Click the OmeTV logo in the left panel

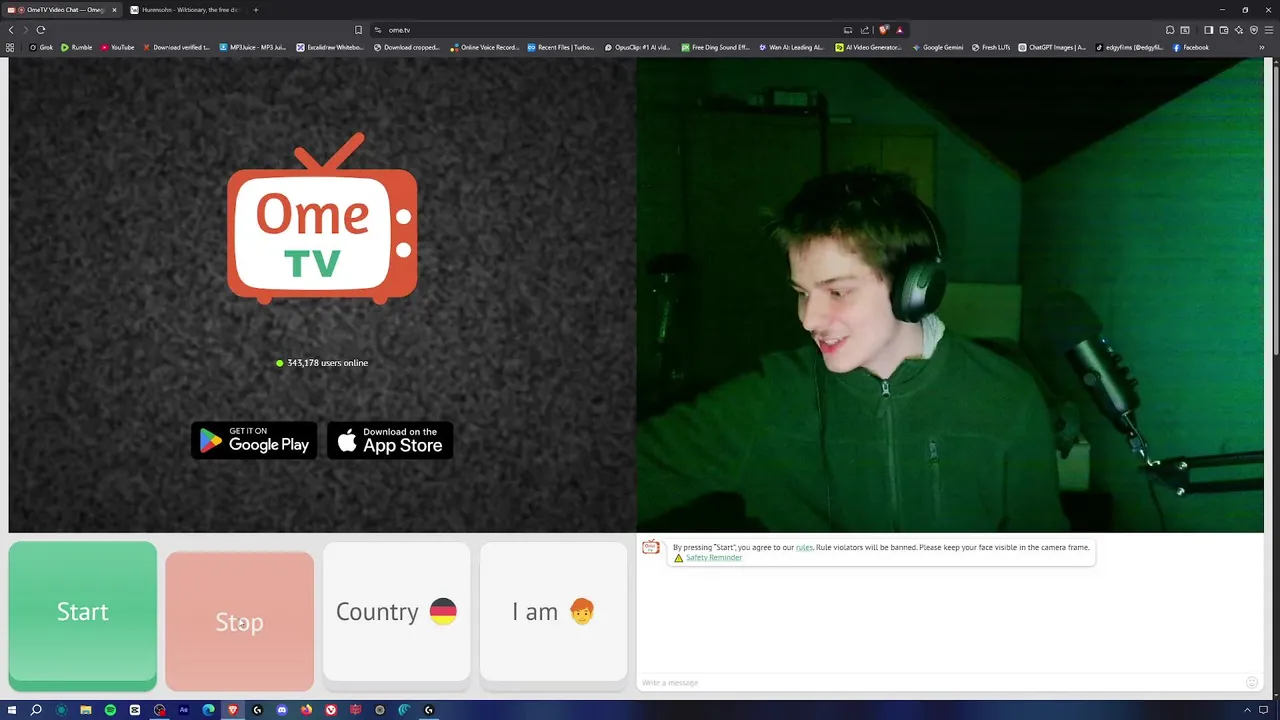click(322, 219)
